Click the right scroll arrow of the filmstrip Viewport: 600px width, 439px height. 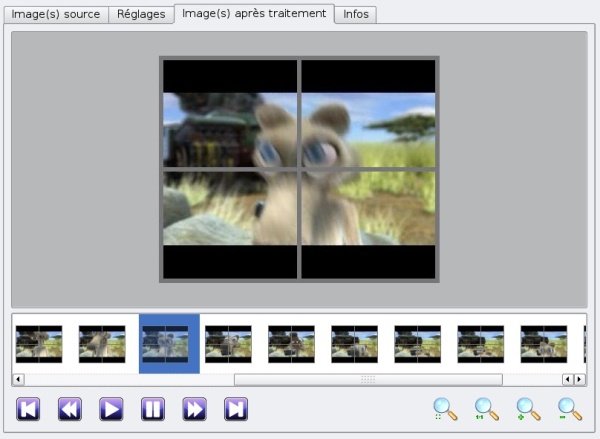click(x=579, y=379)
